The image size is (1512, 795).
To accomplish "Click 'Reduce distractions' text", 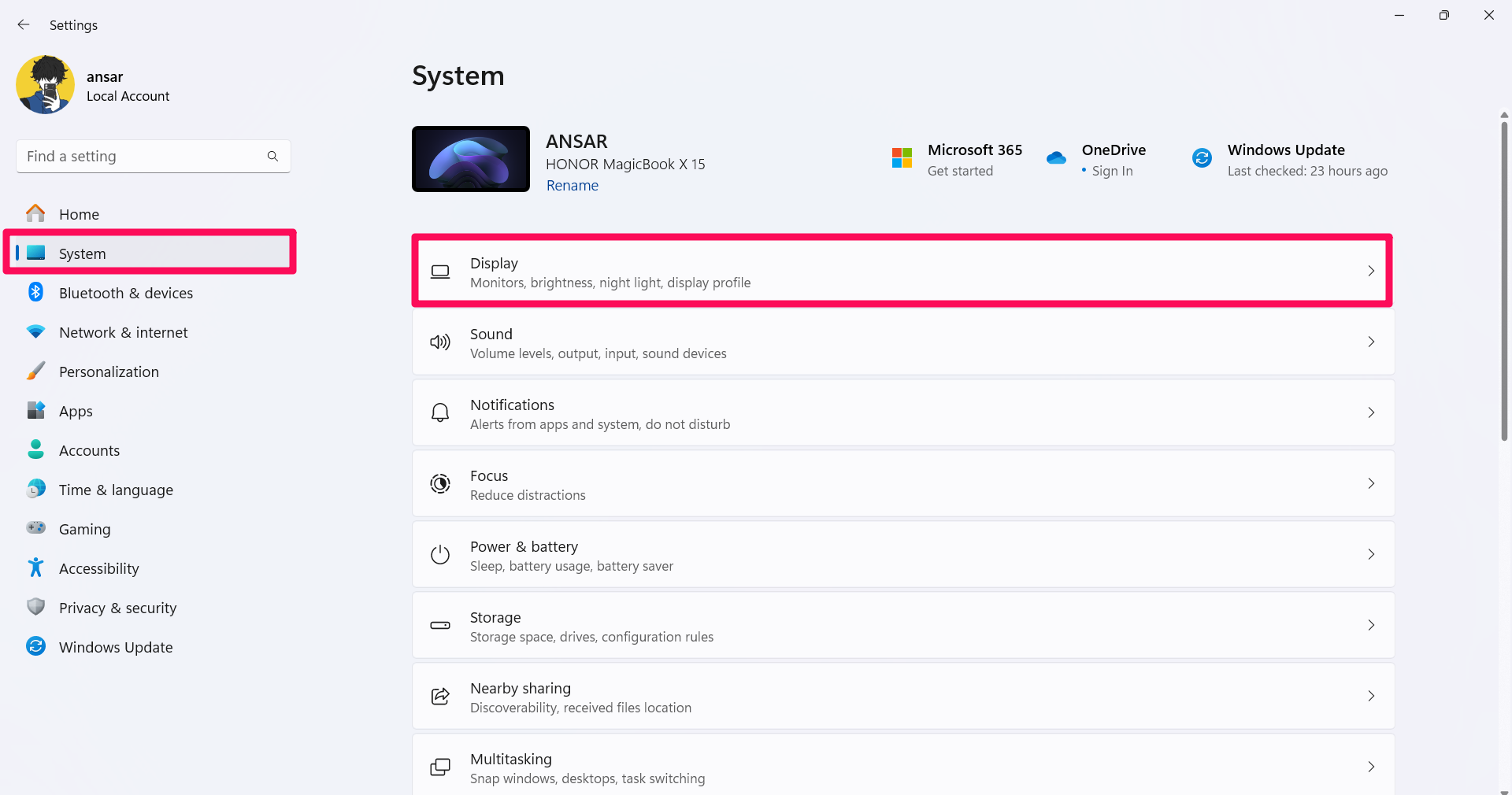I will (528, 495).
